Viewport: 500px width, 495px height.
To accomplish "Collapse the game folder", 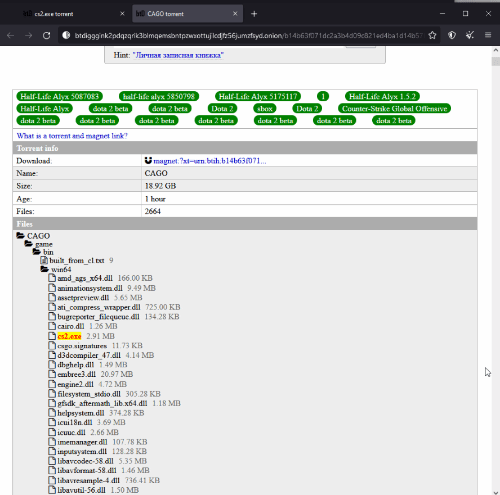I will pos(29,244).
